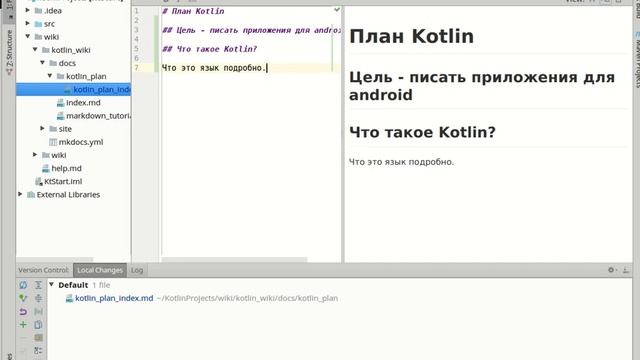Switch to the Log tab
Screen dimensions: 640x360
tap(137, 270)
